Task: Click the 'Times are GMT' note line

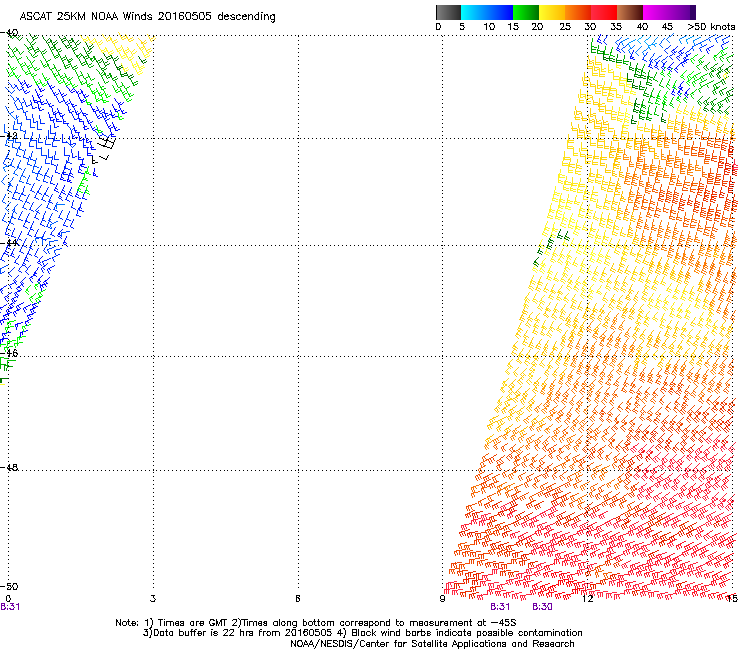Action: (x=315, y=623)
